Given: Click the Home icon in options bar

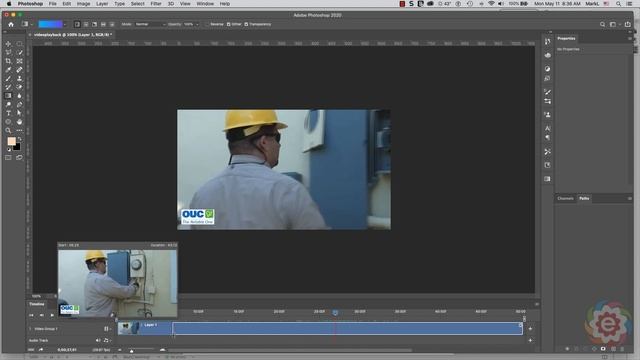Looking at the screenshot, I should tap(11, 24).
